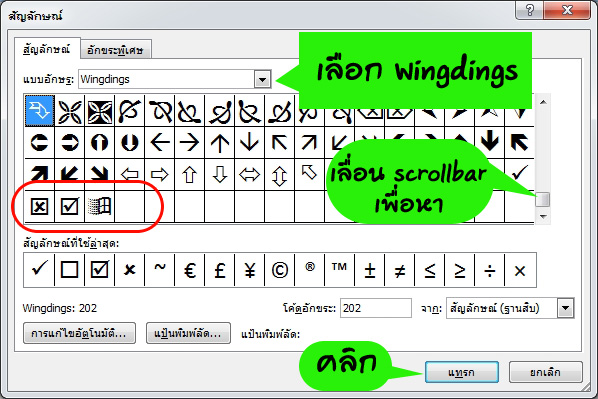Pick the check mark from recently used symbols

click(39, 270)
